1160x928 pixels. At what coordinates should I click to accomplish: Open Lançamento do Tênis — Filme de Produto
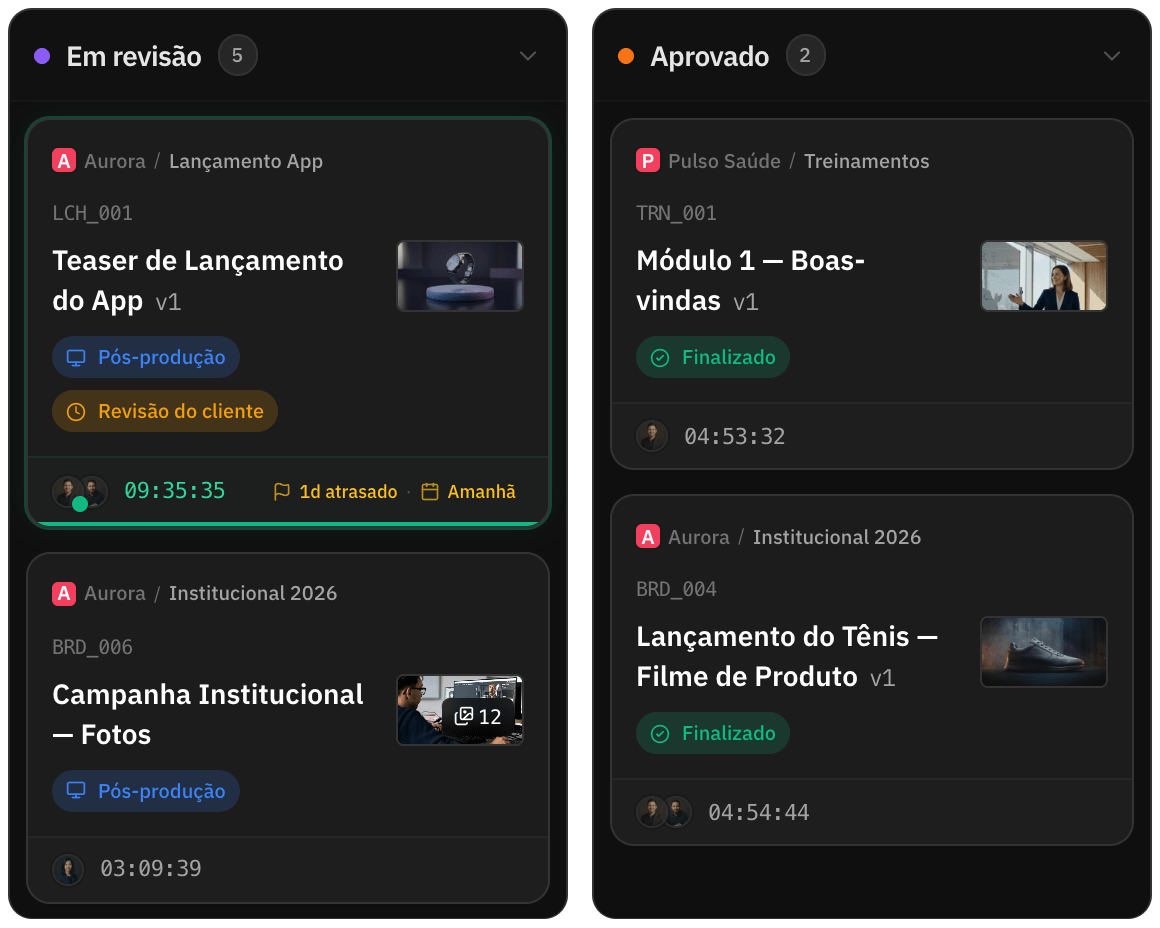pyautogui.click(x=787, y=656)
